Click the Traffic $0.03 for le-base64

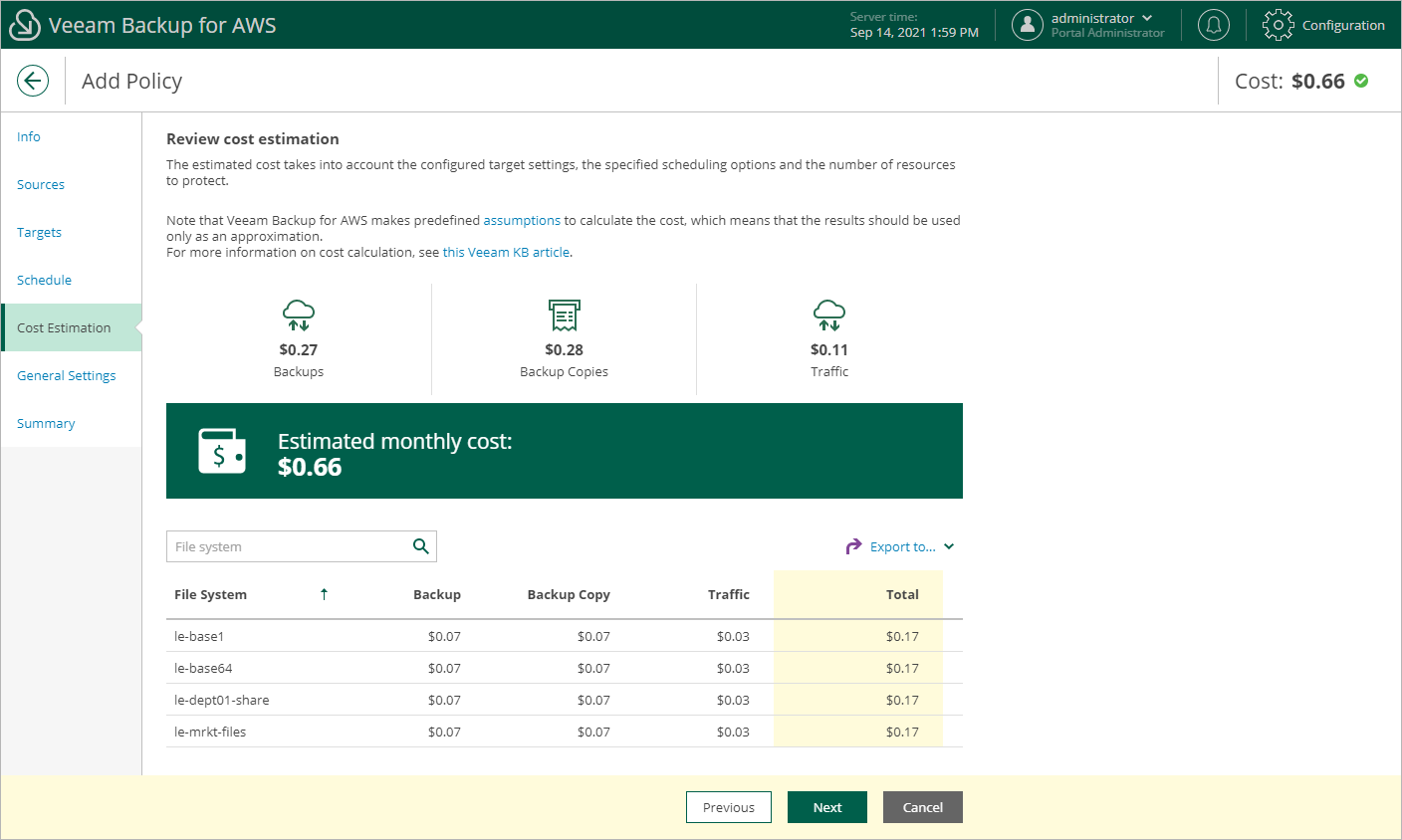pyautogui.click(x=733, y=668)
